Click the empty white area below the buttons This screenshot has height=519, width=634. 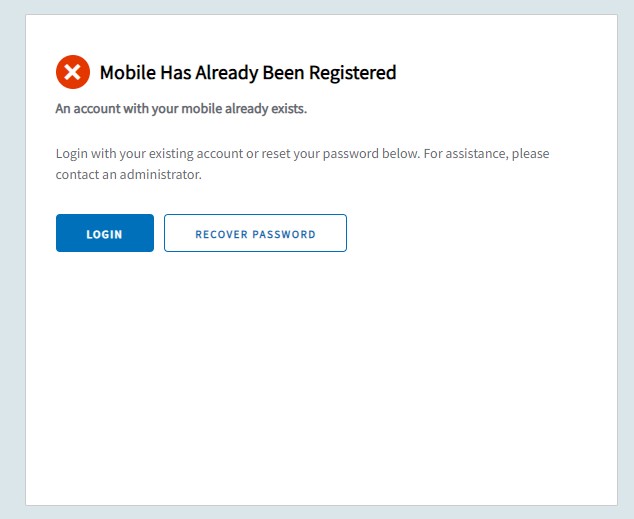coord(320,380)
